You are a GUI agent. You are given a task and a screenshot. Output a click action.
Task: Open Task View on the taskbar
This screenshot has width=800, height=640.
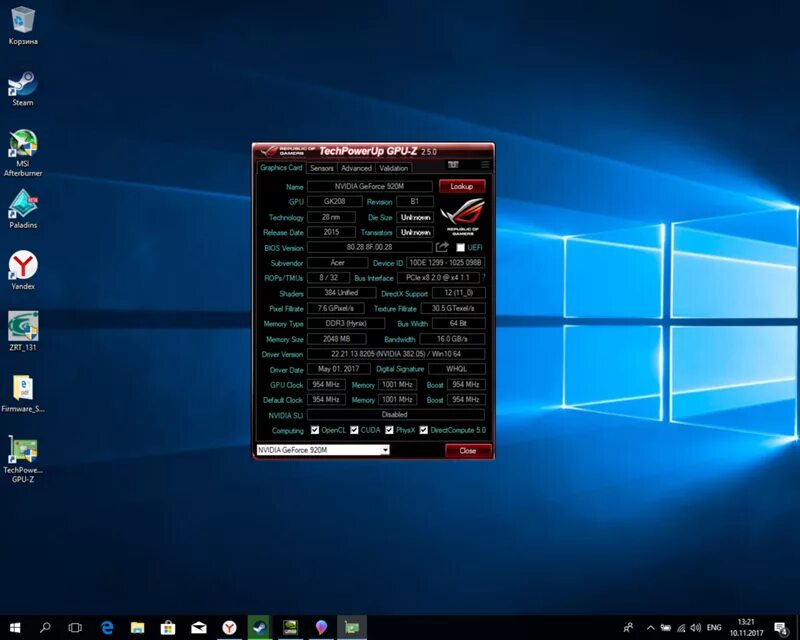coord(76,627)
